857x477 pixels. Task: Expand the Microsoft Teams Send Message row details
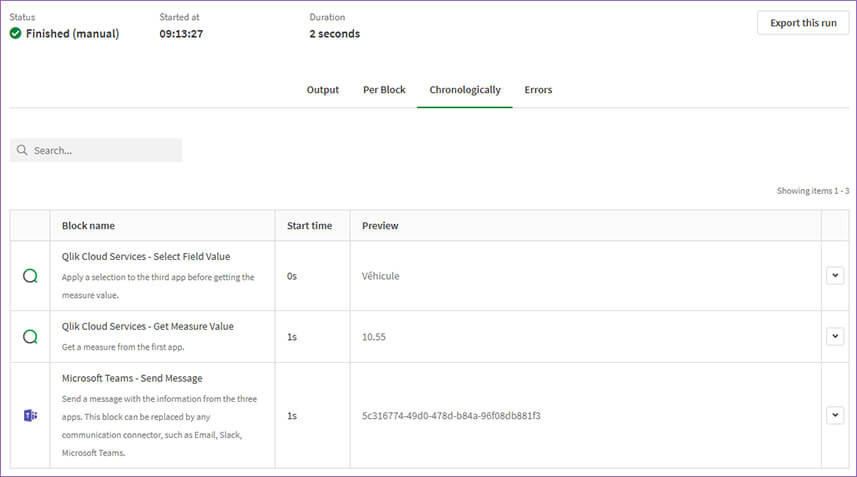pos(835,415)
